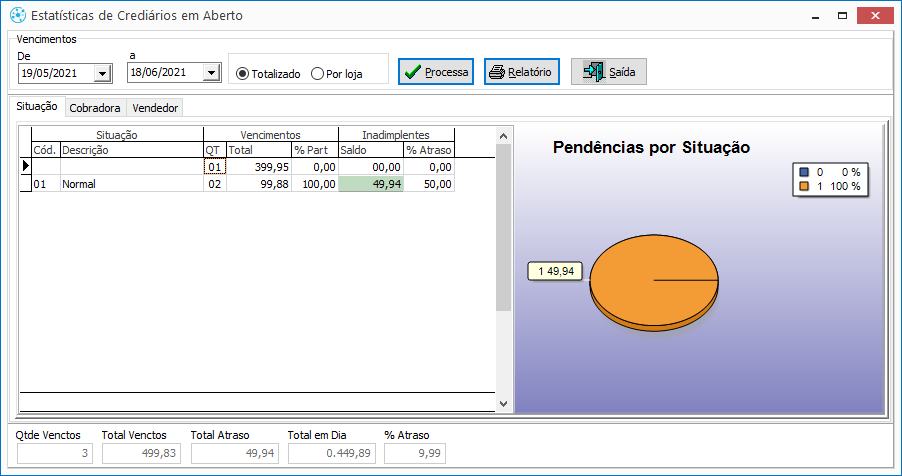
Task: Click the blue legend swatch for 0
Action: [804, 172]
